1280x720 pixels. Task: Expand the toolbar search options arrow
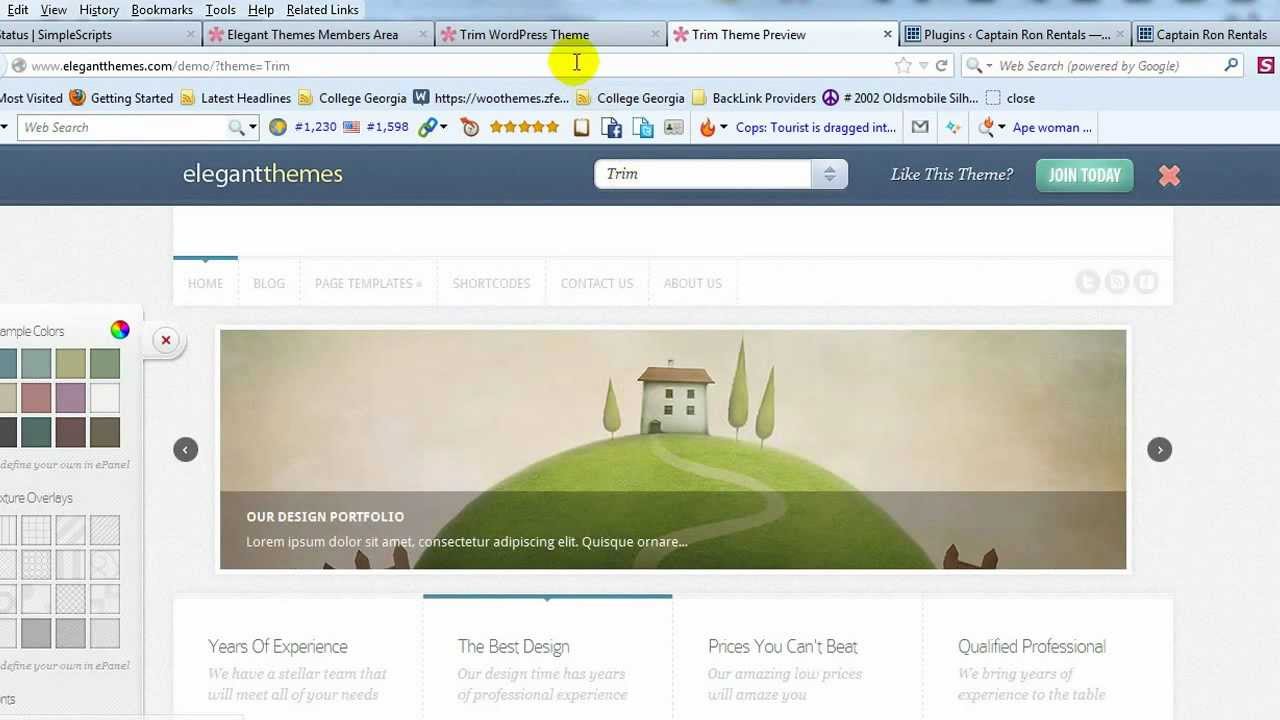tap(253, 127)
